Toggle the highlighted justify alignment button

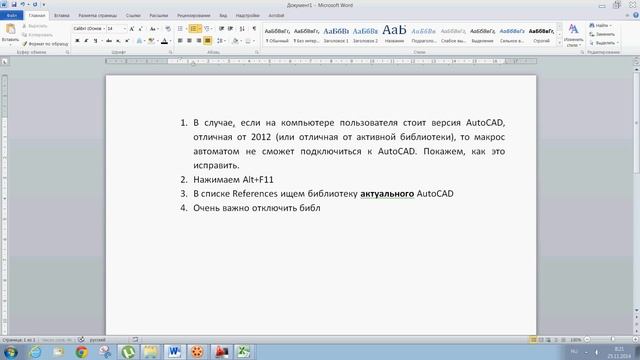tap(208, 41)
